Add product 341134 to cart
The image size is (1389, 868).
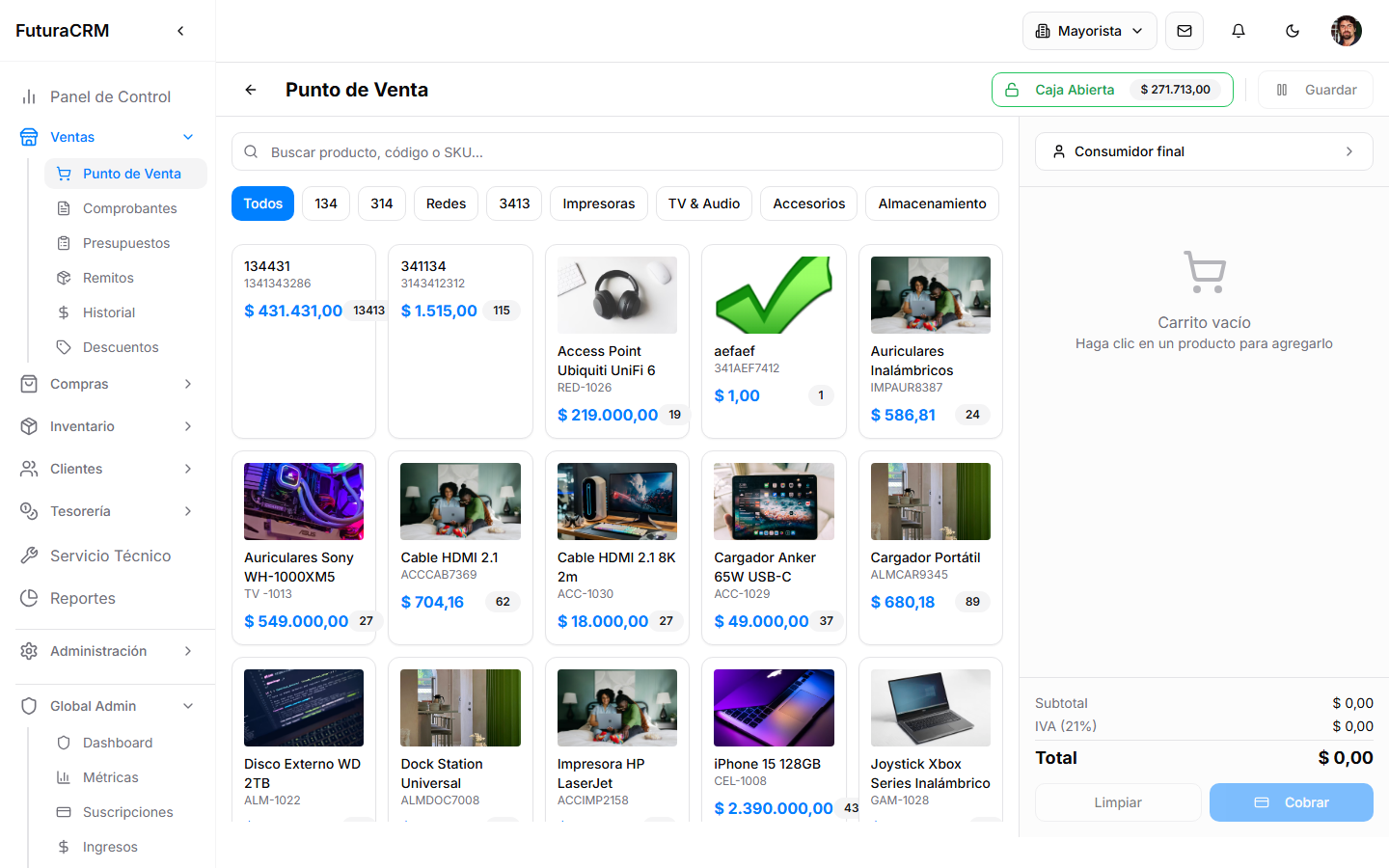click(460, 341)
